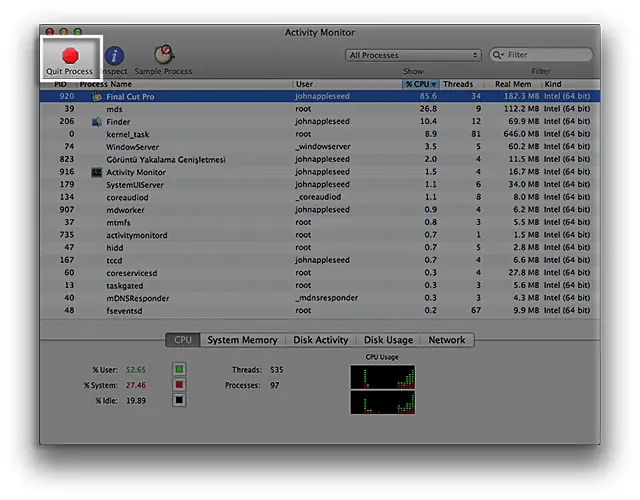Click the Sample Process icon
Image resolution: width=640 pixels, height=500 pixels.
(x=164, y=55)
